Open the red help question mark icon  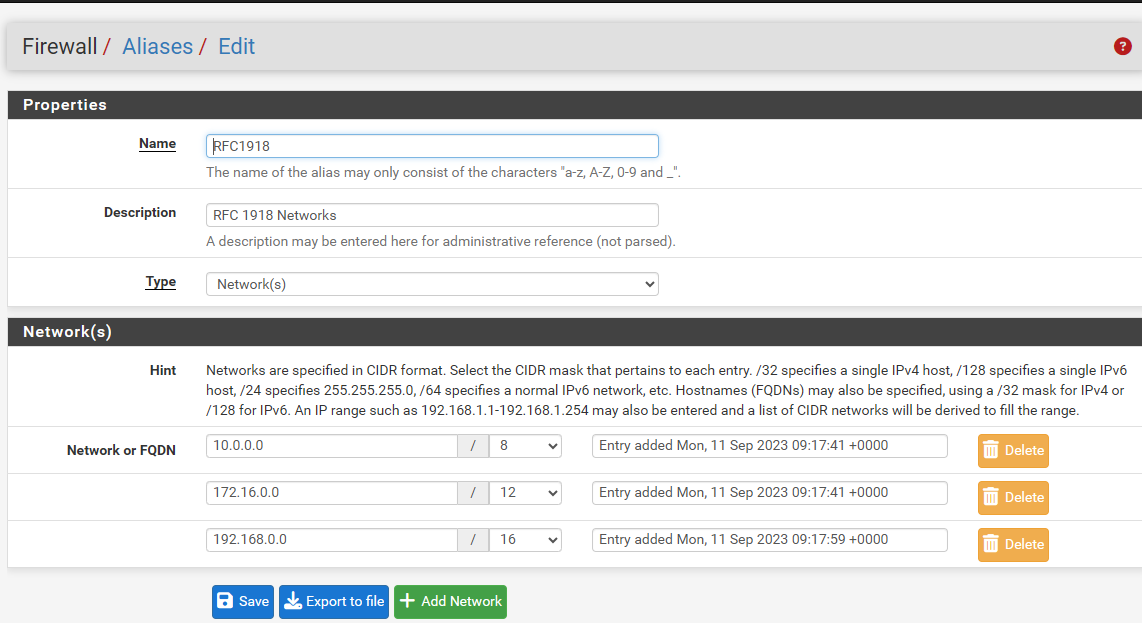coord(1122,47)
